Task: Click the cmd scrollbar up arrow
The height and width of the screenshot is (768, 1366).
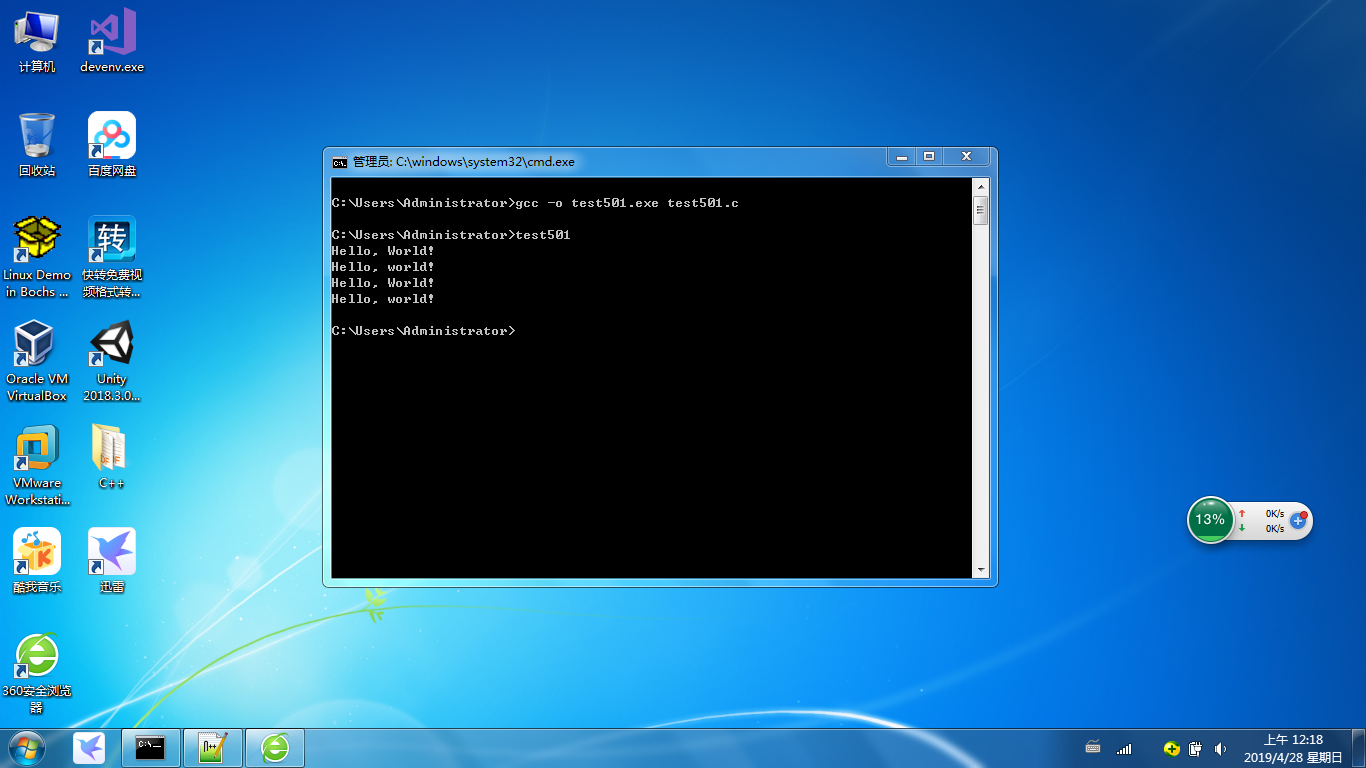Action: click(x=981, y=187)
